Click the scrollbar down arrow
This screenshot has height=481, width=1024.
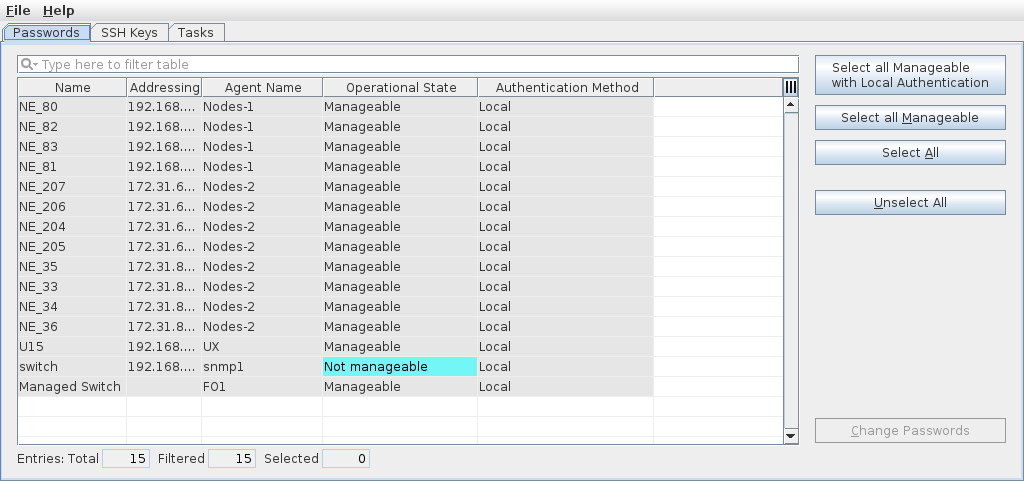(791, 436)
